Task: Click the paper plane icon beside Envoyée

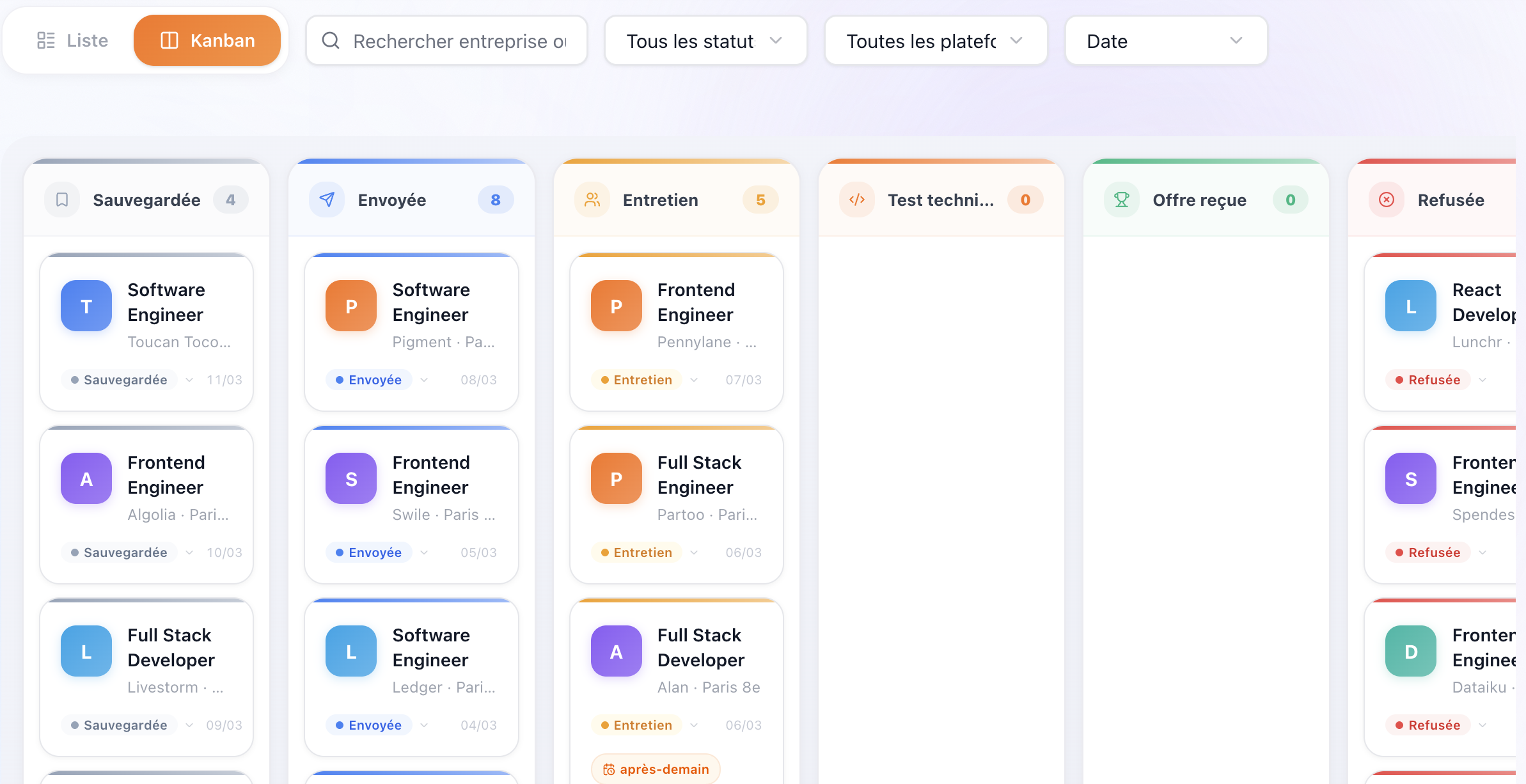Action: pos(327,200)
